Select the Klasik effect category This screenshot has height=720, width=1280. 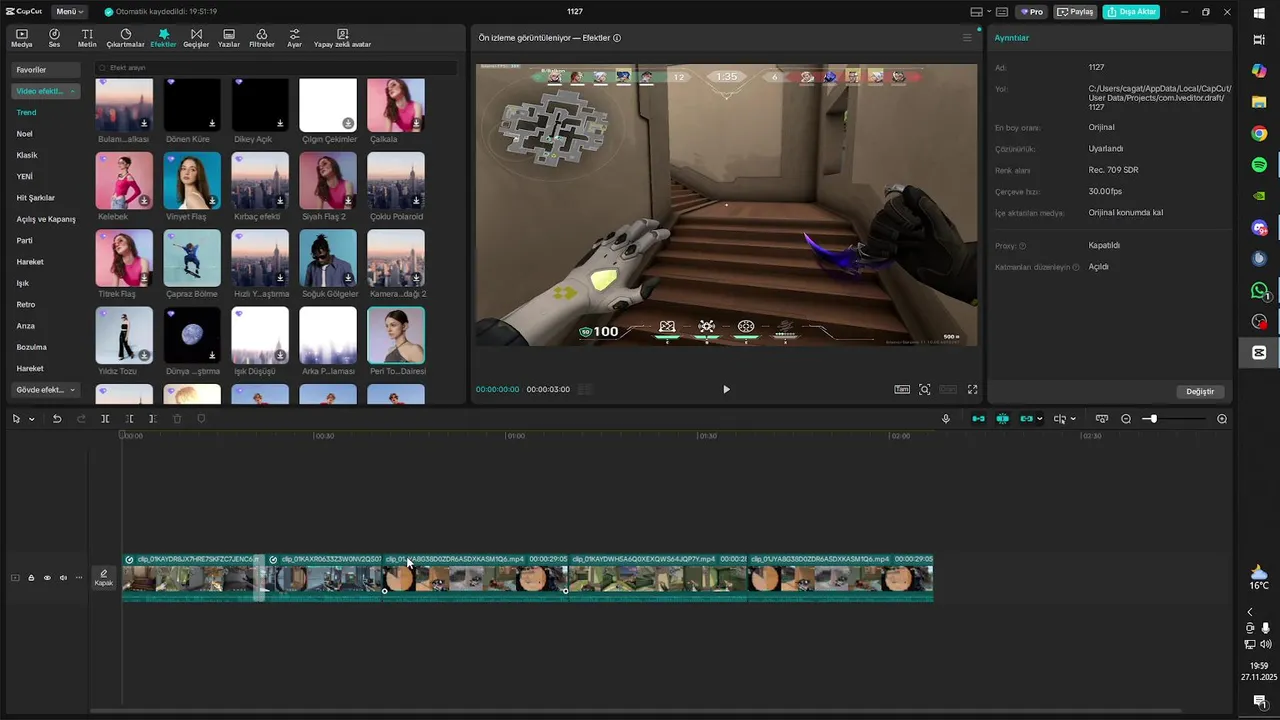click(27, 155)
